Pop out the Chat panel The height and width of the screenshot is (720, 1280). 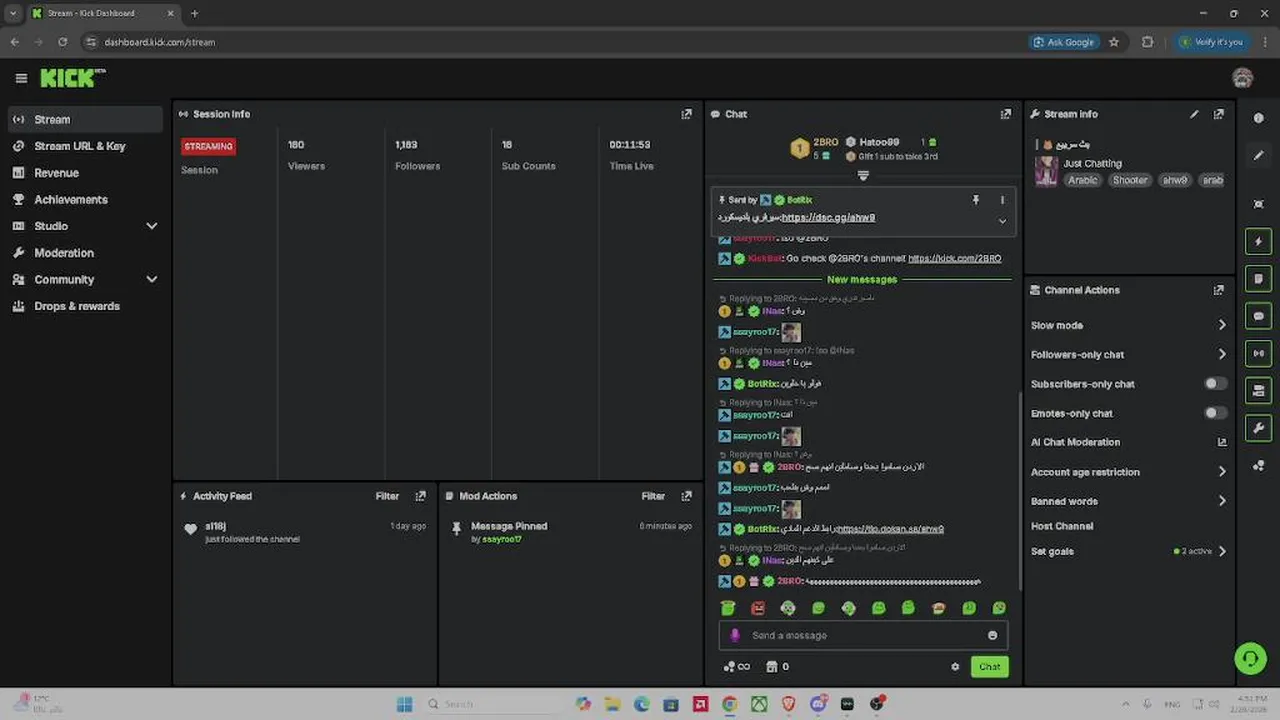1006,114
